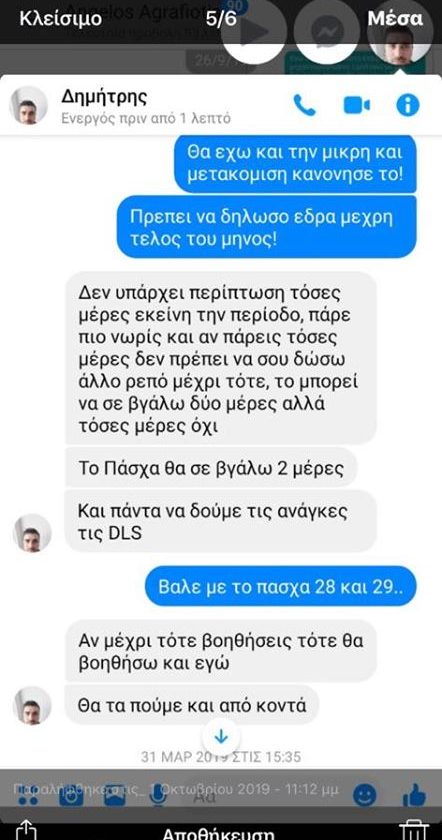Start a voice call with Δημήτρης
442x840 pixels.
click(304, 104)
